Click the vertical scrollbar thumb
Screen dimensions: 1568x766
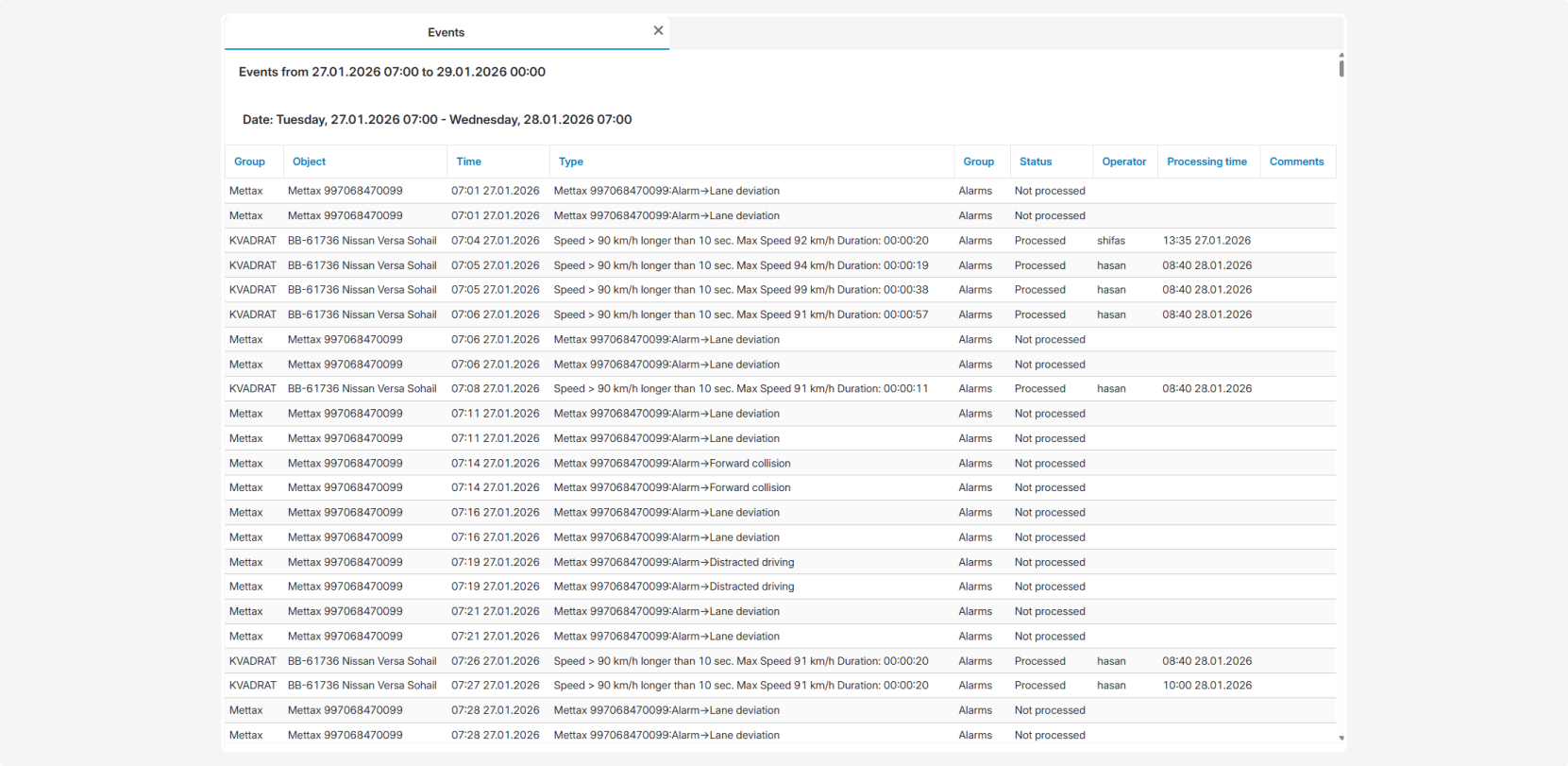(x=1340, y=67)
